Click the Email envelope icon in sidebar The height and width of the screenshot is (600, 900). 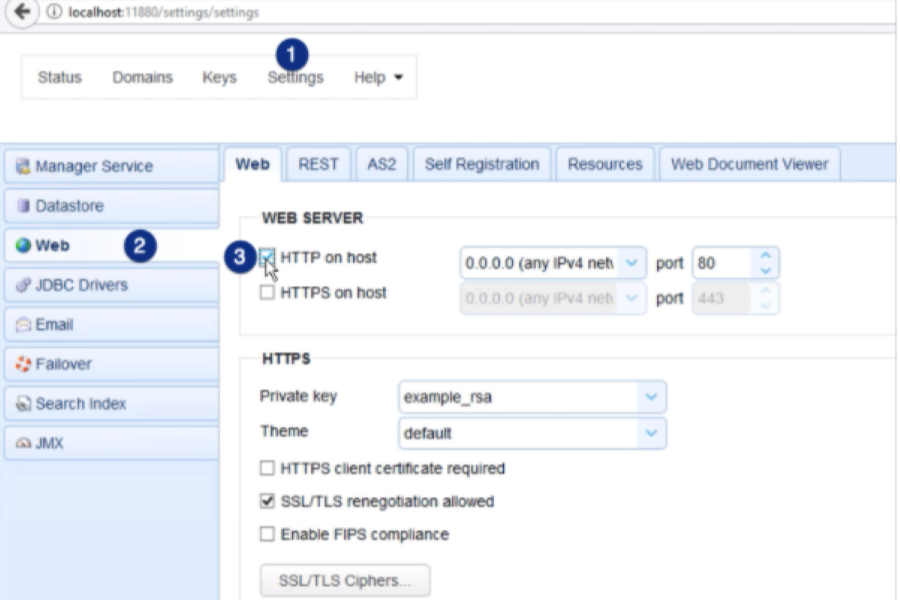tap(23, 325)
